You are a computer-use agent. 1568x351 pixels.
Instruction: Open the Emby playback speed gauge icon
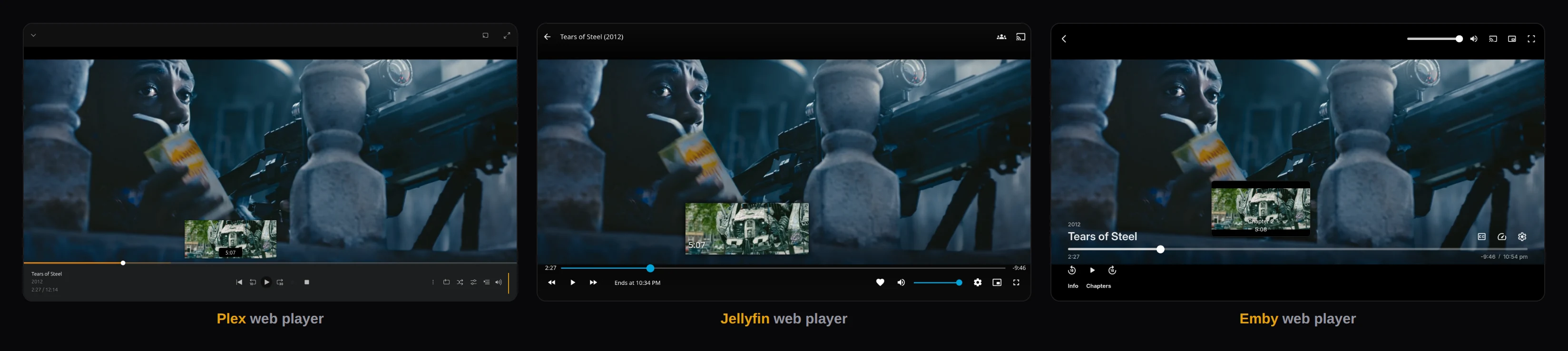1502,237
